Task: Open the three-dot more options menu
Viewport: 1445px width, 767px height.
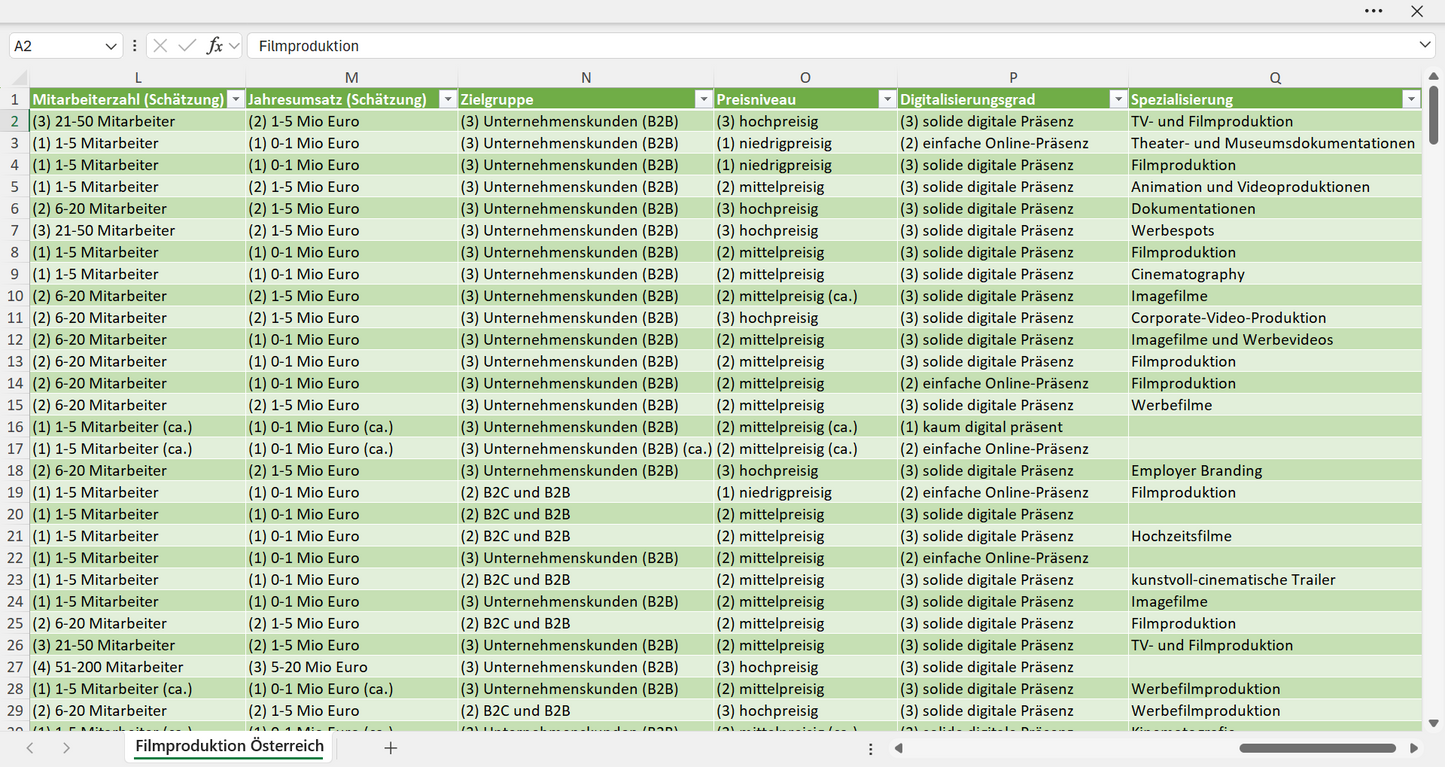Action: tap(1374, 11)
